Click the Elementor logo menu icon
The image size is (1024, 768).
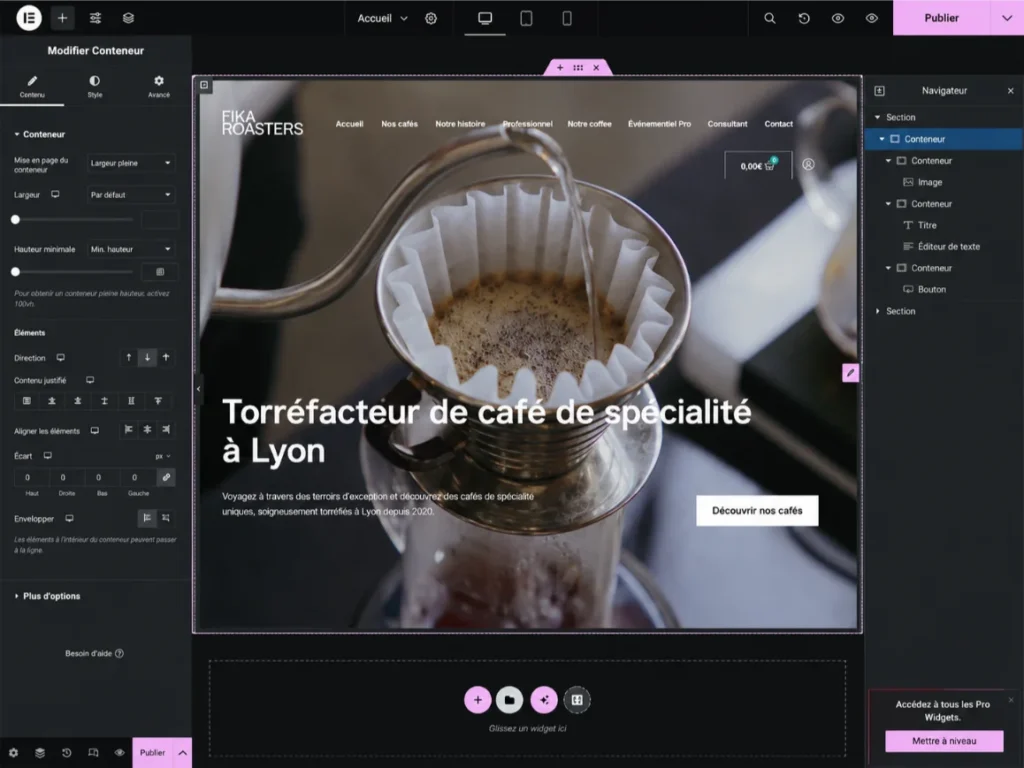point(29,18)
